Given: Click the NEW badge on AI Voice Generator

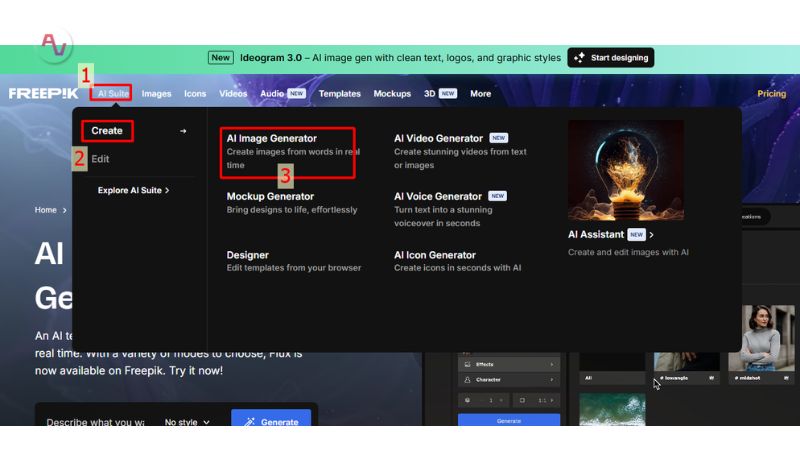Looking at the screenshot, I should pos(497,196).
